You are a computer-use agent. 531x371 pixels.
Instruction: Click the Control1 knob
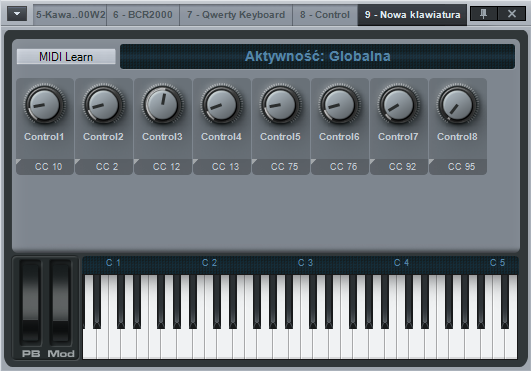click(x=44, y=105)
